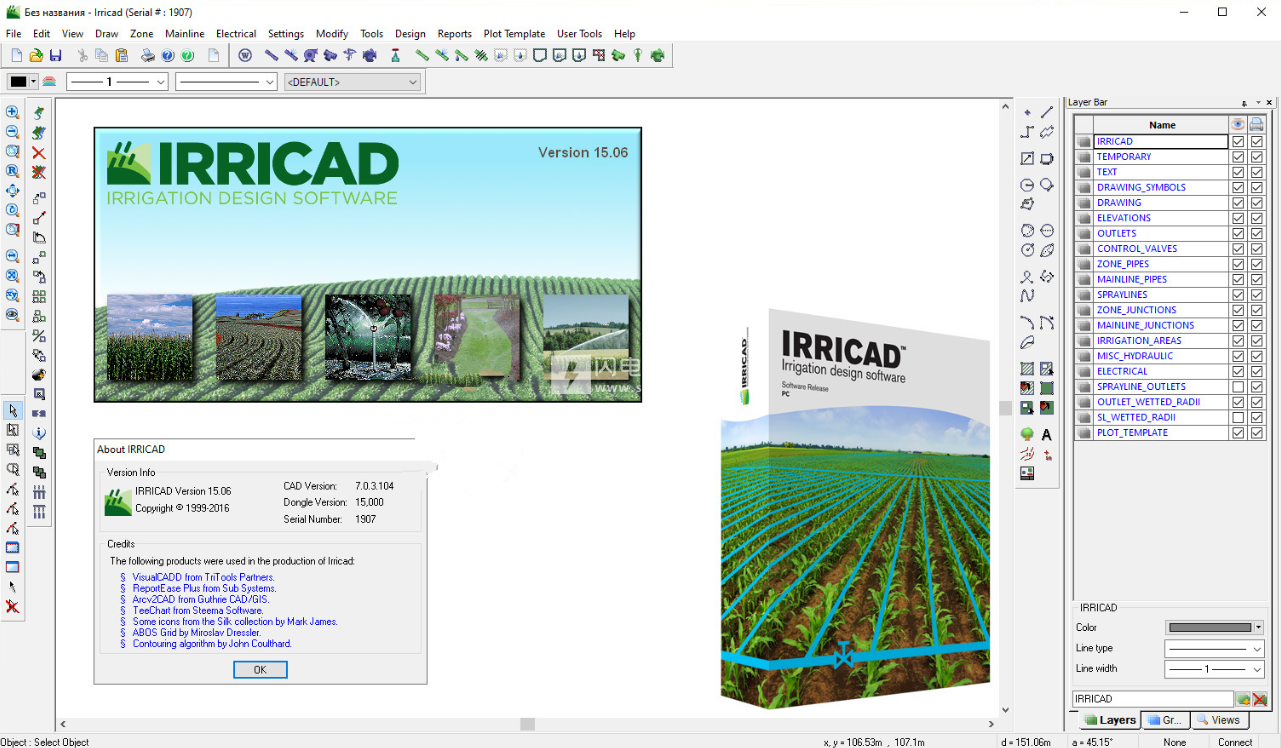Select the Hatch fill tool
Screen dimensions: 1281x748
click(1027, 369)
